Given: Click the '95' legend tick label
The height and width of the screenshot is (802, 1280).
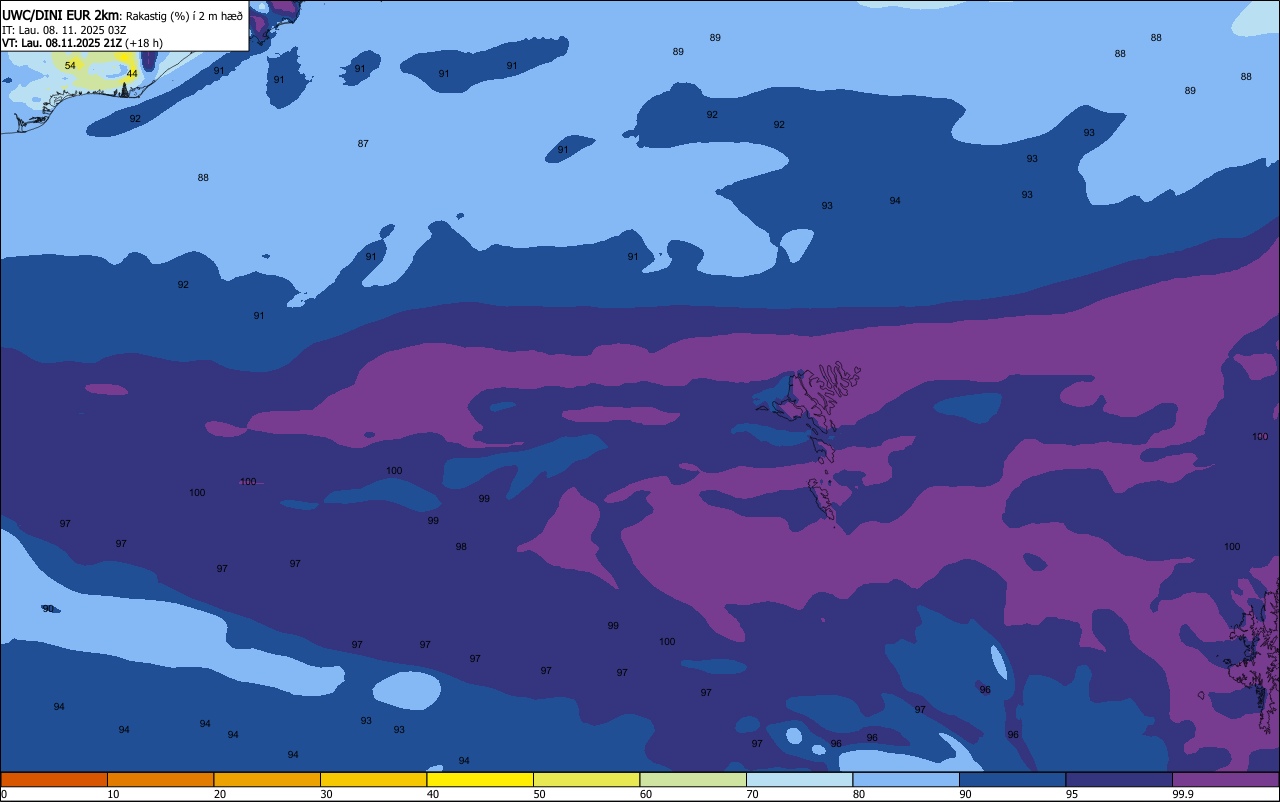Looking at the screenshot, I should (x=1072, y=794).
